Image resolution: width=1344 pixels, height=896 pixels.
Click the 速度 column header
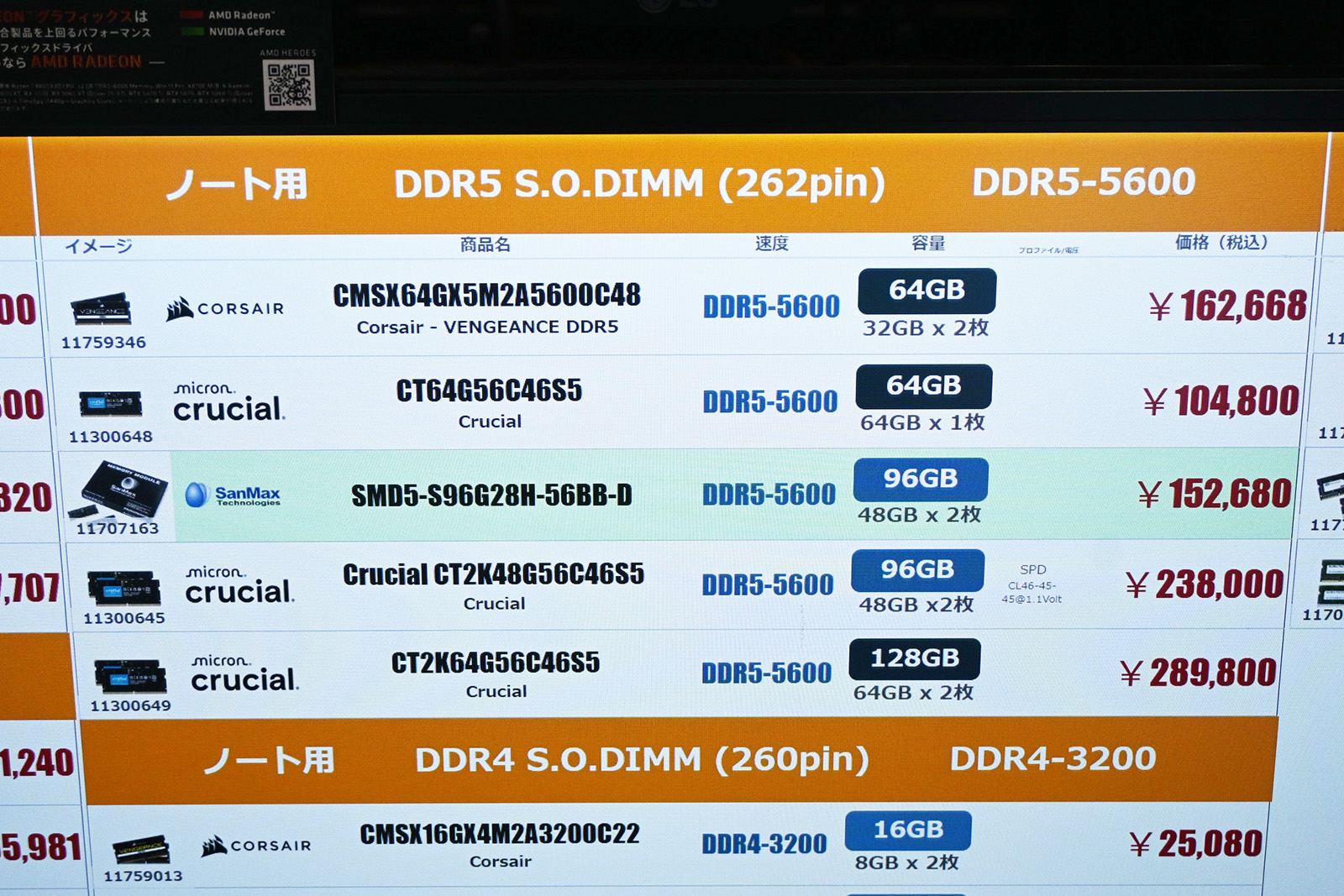coord(771,244)
